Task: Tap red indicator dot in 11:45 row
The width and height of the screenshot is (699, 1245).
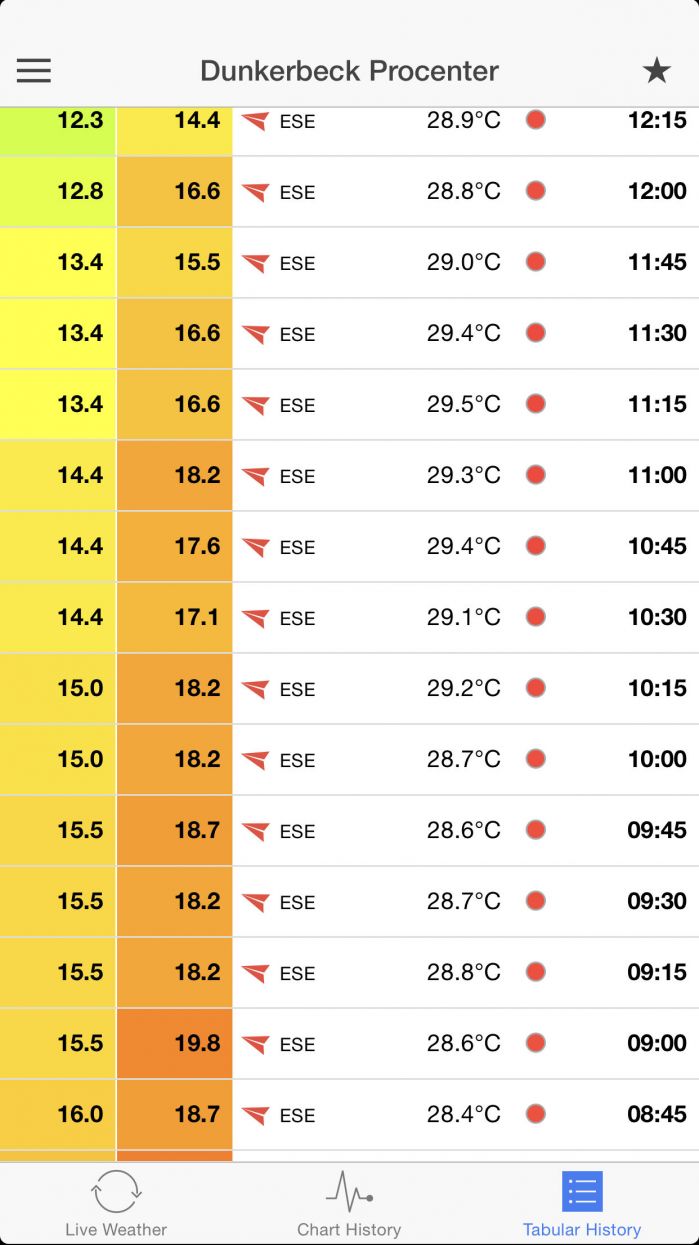Action: (x=536, y=261)
